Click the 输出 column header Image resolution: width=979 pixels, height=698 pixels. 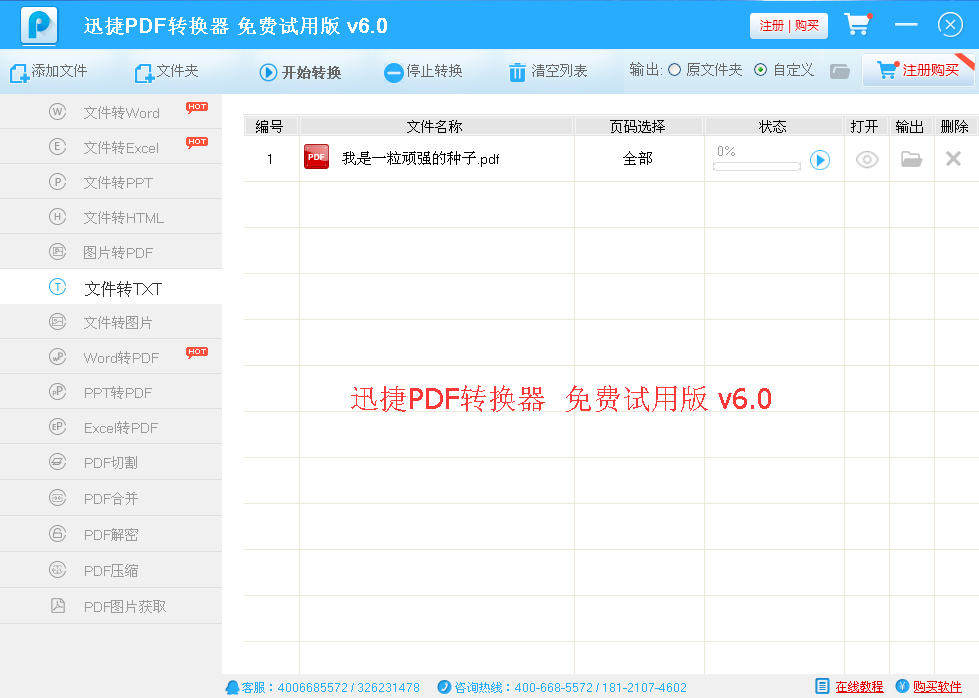pyautogui.click(x=910, y=127)
